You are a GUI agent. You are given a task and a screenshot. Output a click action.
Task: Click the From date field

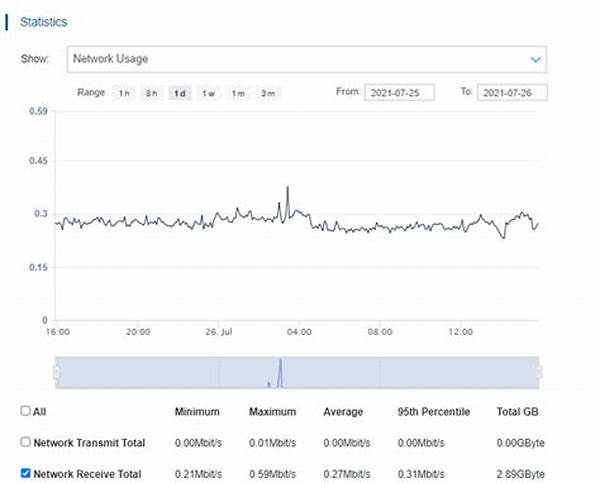pyautogui.click(x=403, y=93)
